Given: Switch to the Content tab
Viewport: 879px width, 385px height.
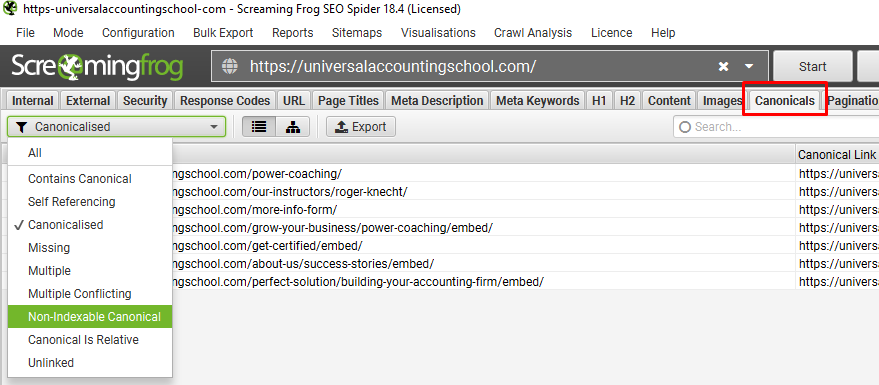Looking at the screenshot, I should click(x=669, y=100).
